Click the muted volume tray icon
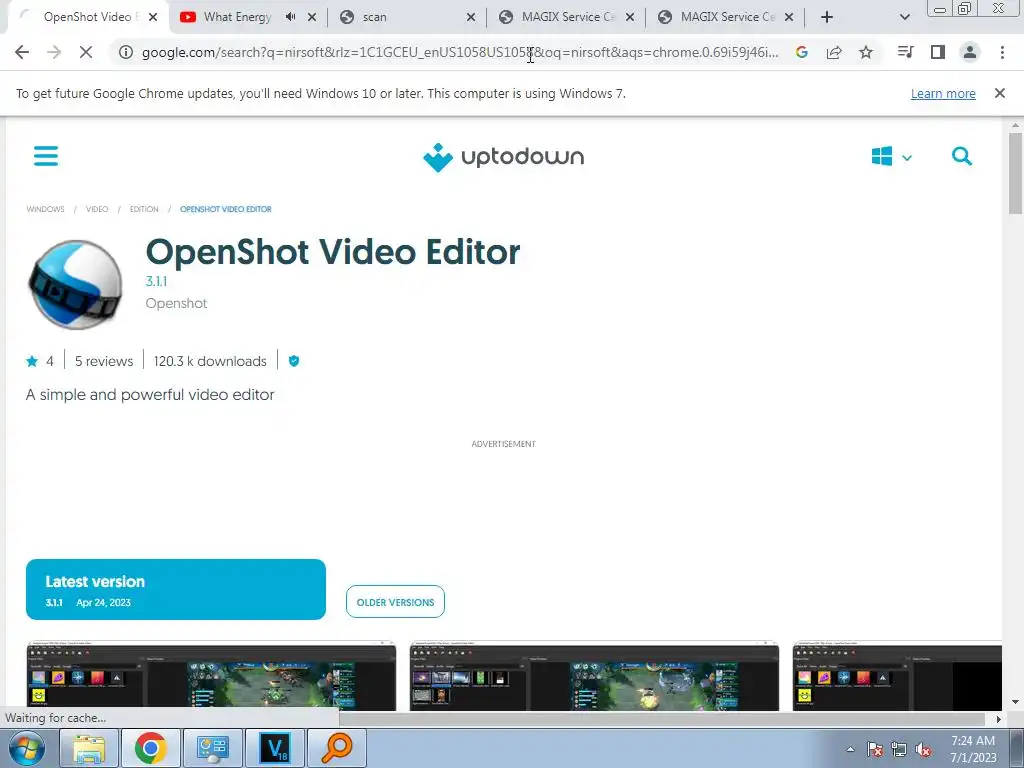1024x768 pixels. pos(923,749)
